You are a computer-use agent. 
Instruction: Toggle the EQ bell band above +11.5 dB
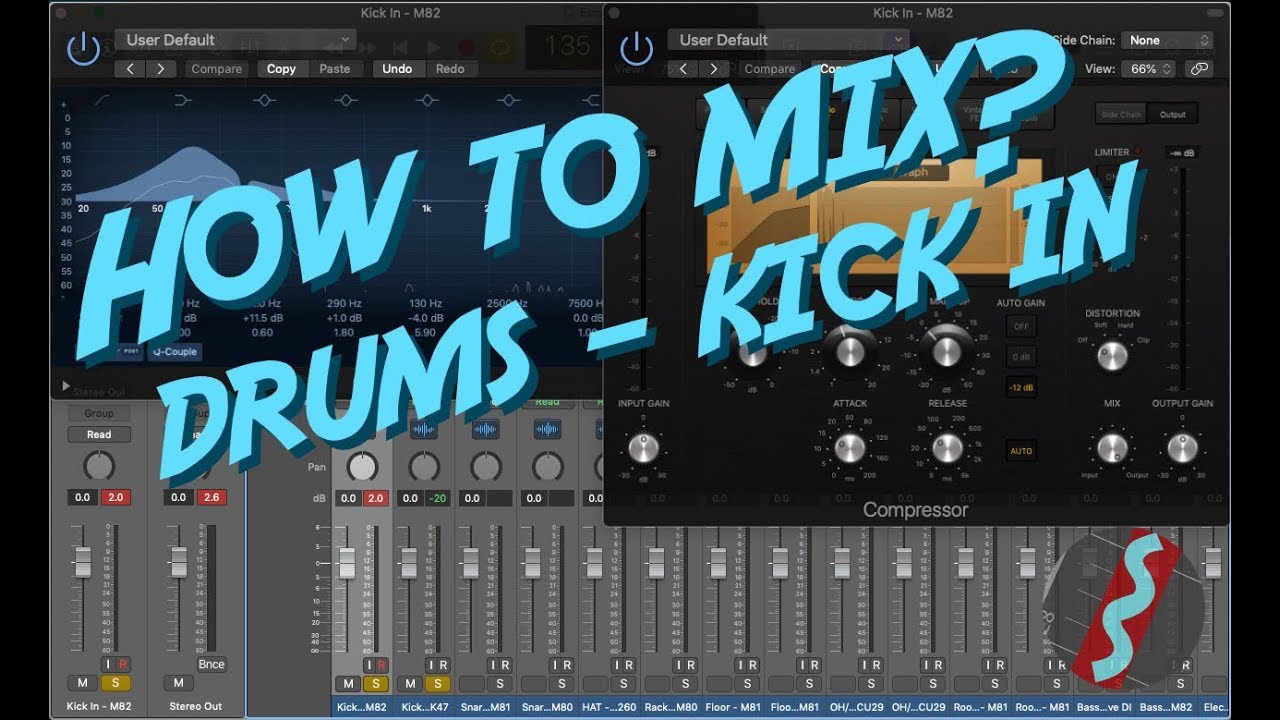pyautogui.click(x=264, y=100)
